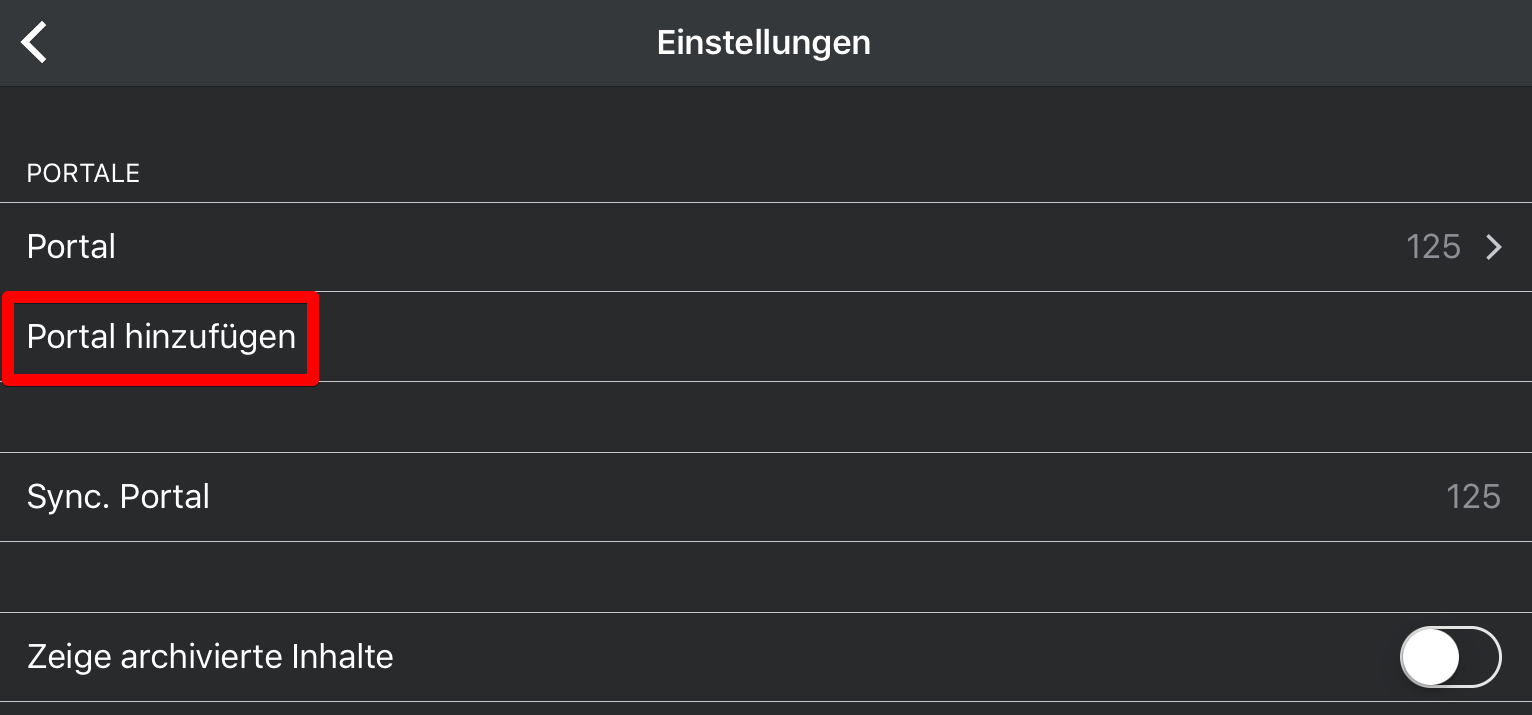Viewport: 1532px width, 715px height.
Task: Open the Portal row chevron
Action: pyautogui.click(x=1494, y=247)
